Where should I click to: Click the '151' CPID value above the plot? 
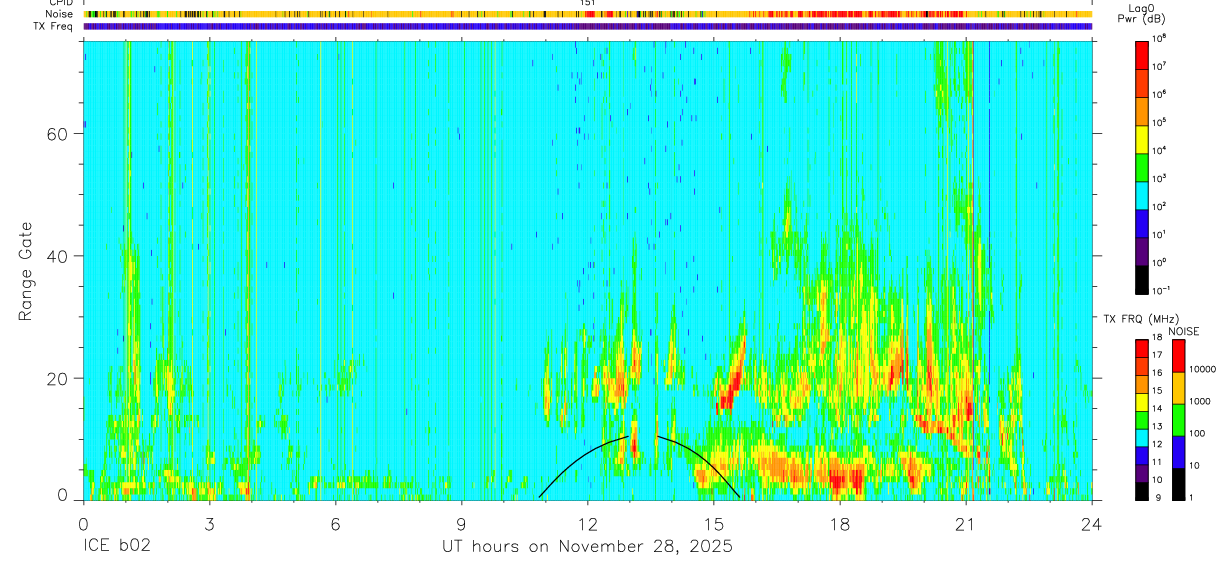tap(588, 4)
